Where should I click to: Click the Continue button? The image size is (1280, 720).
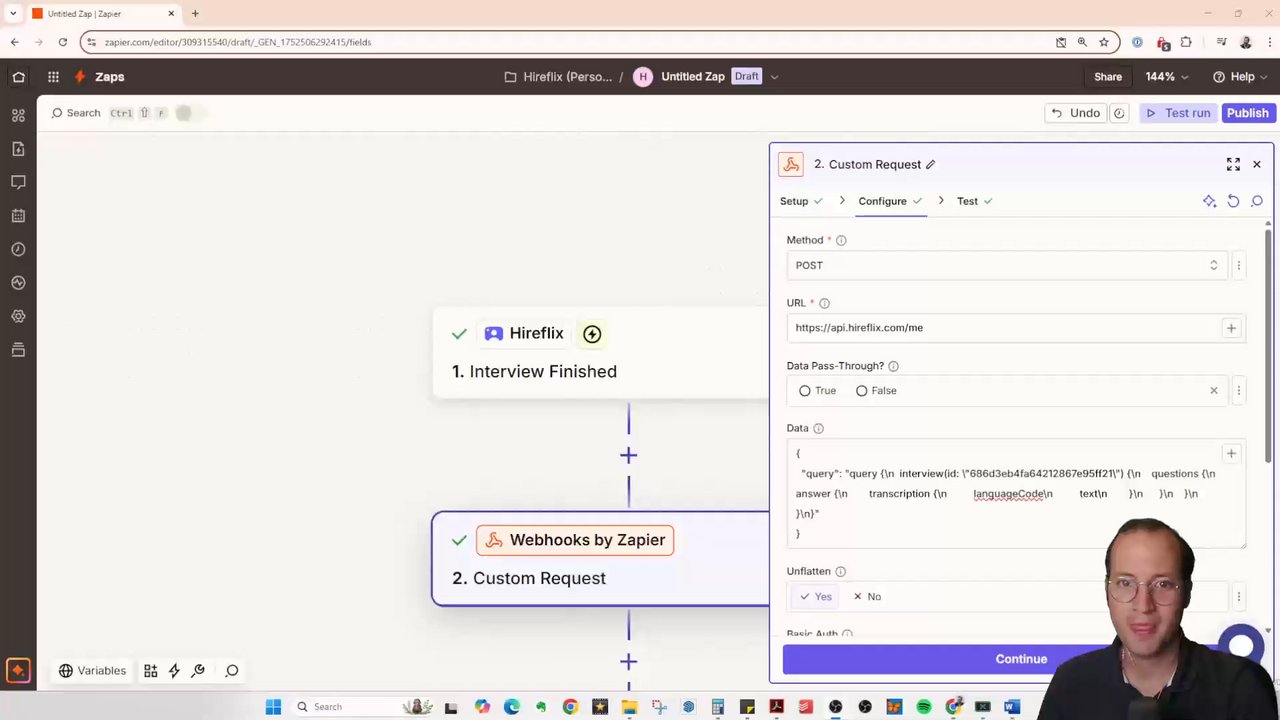point(1021,659)
